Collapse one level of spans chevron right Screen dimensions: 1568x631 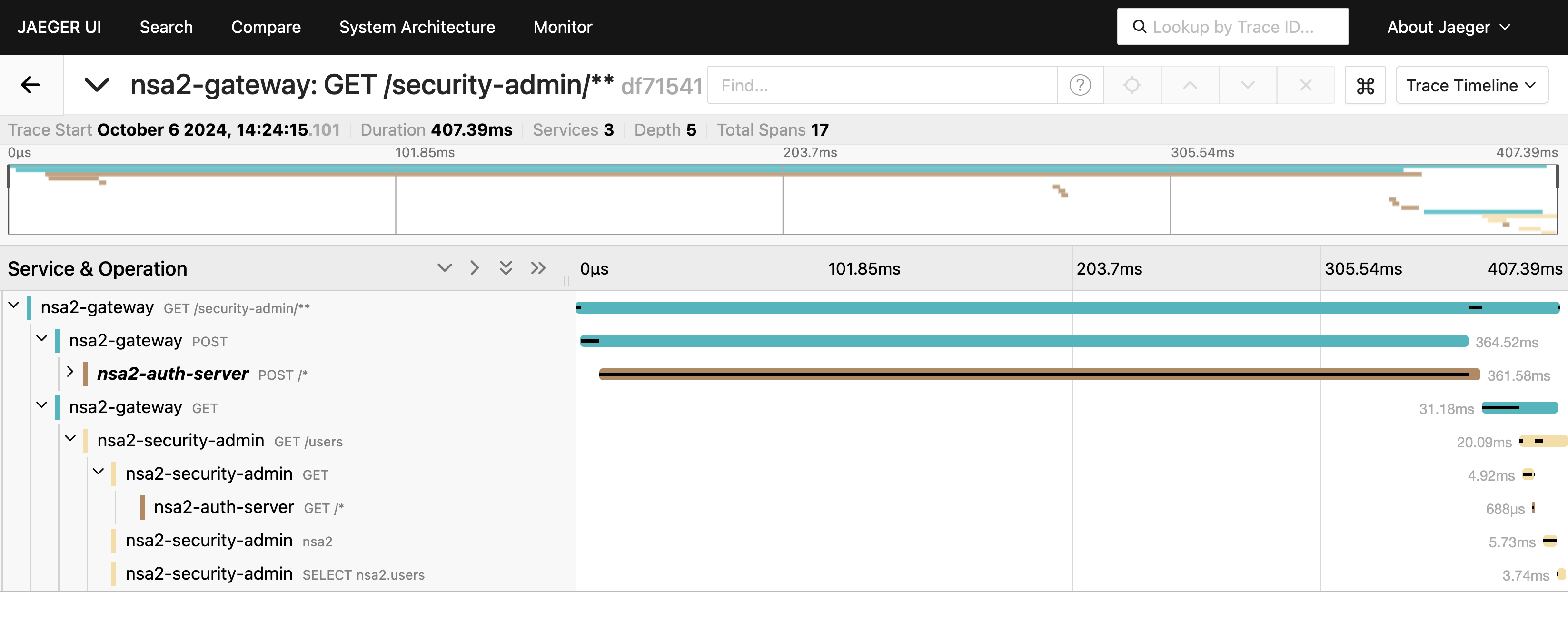tap(474, 268)
